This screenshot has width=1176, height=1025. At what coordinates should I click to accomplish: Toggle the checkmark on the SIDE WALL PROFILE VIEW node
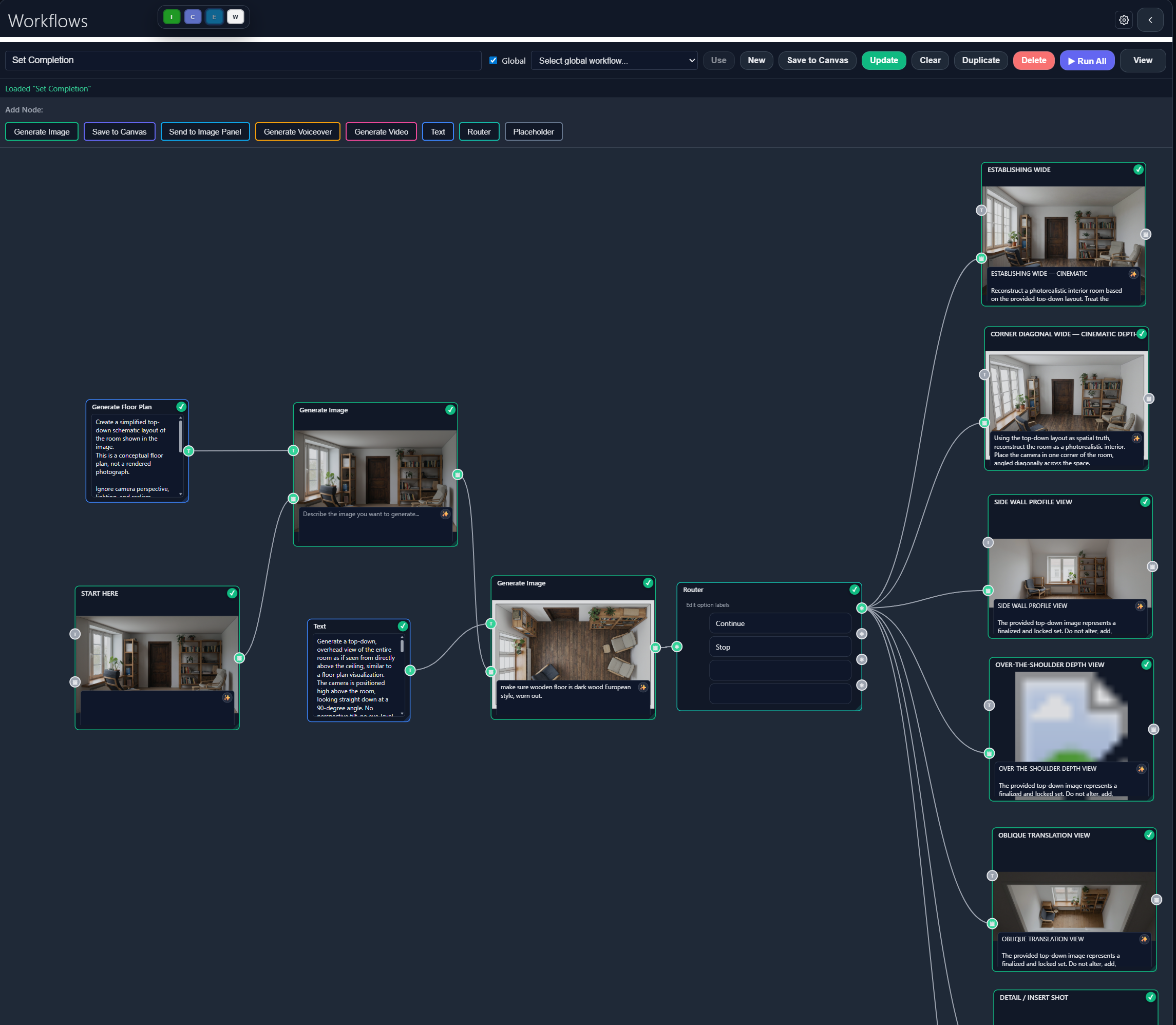[x=1145, y=502]
